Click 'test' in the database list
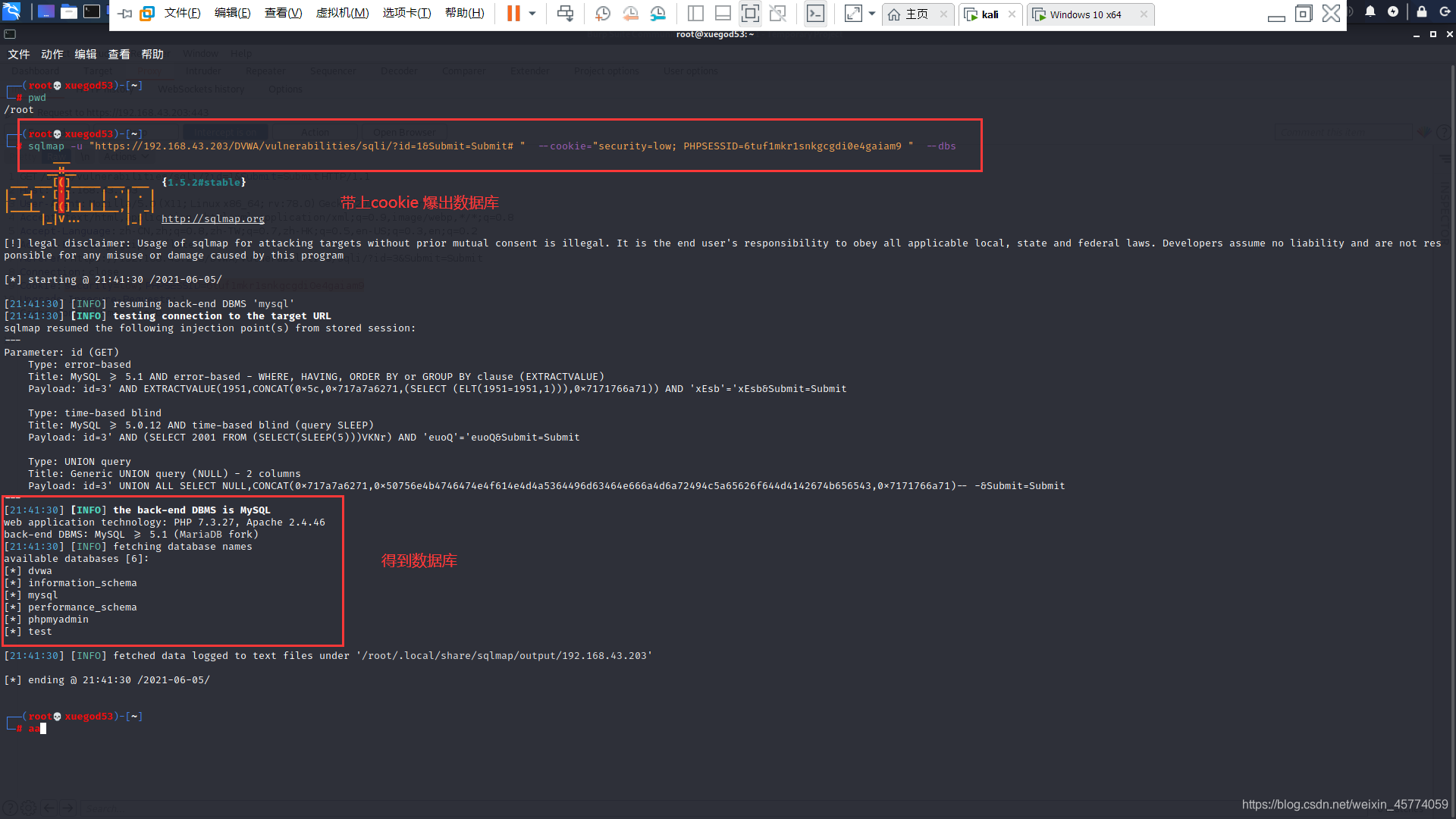This screenshot has height=819, width=1456. tap(40, 632)
